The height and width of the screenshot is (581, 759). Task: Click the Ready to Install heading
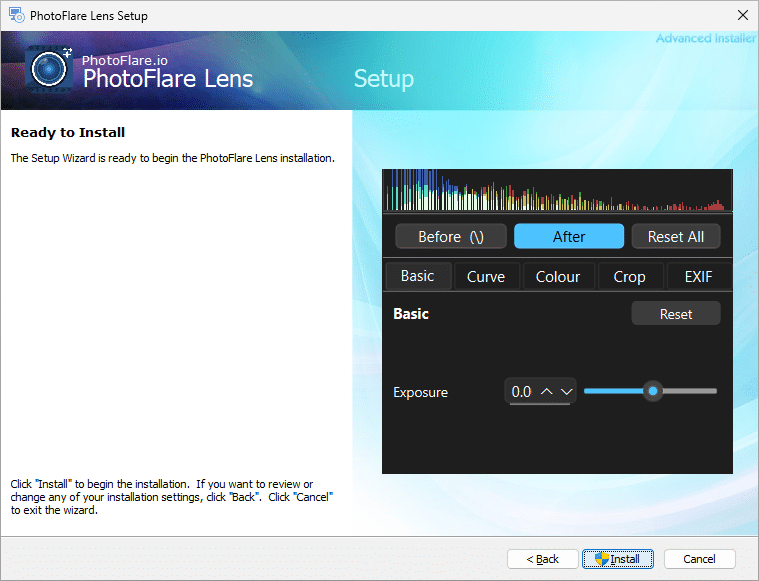coord(68,133)
